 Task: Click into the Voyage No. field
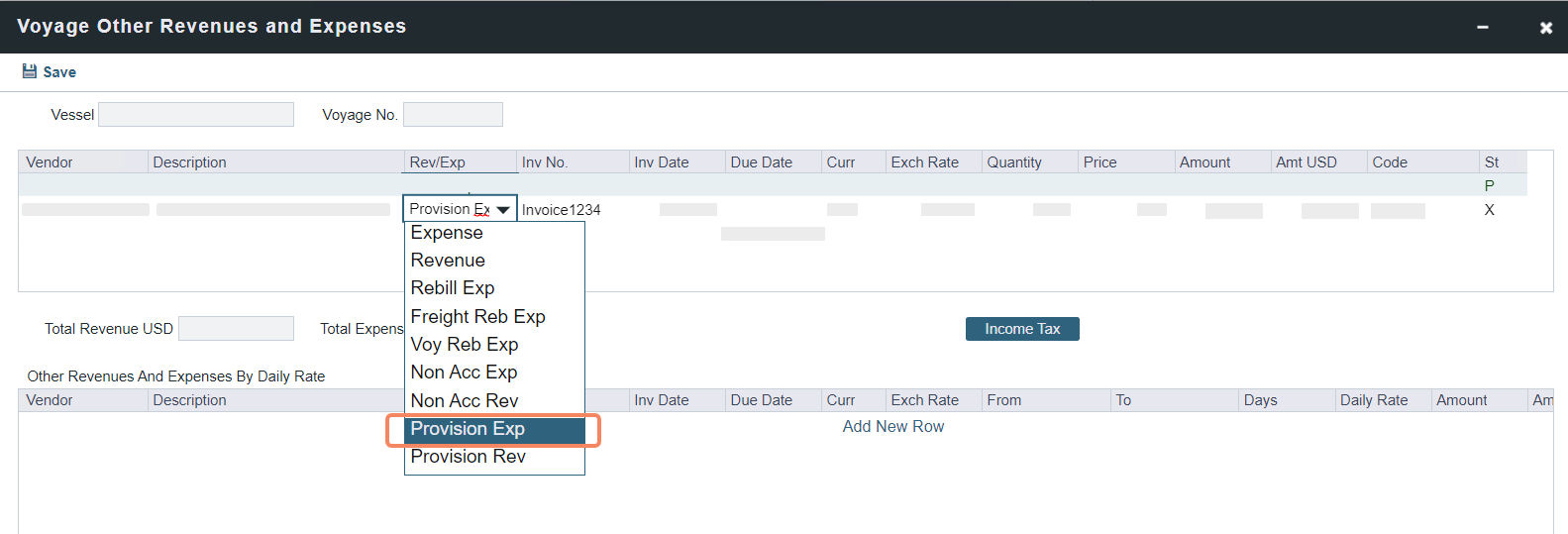[x=453, y=115]
